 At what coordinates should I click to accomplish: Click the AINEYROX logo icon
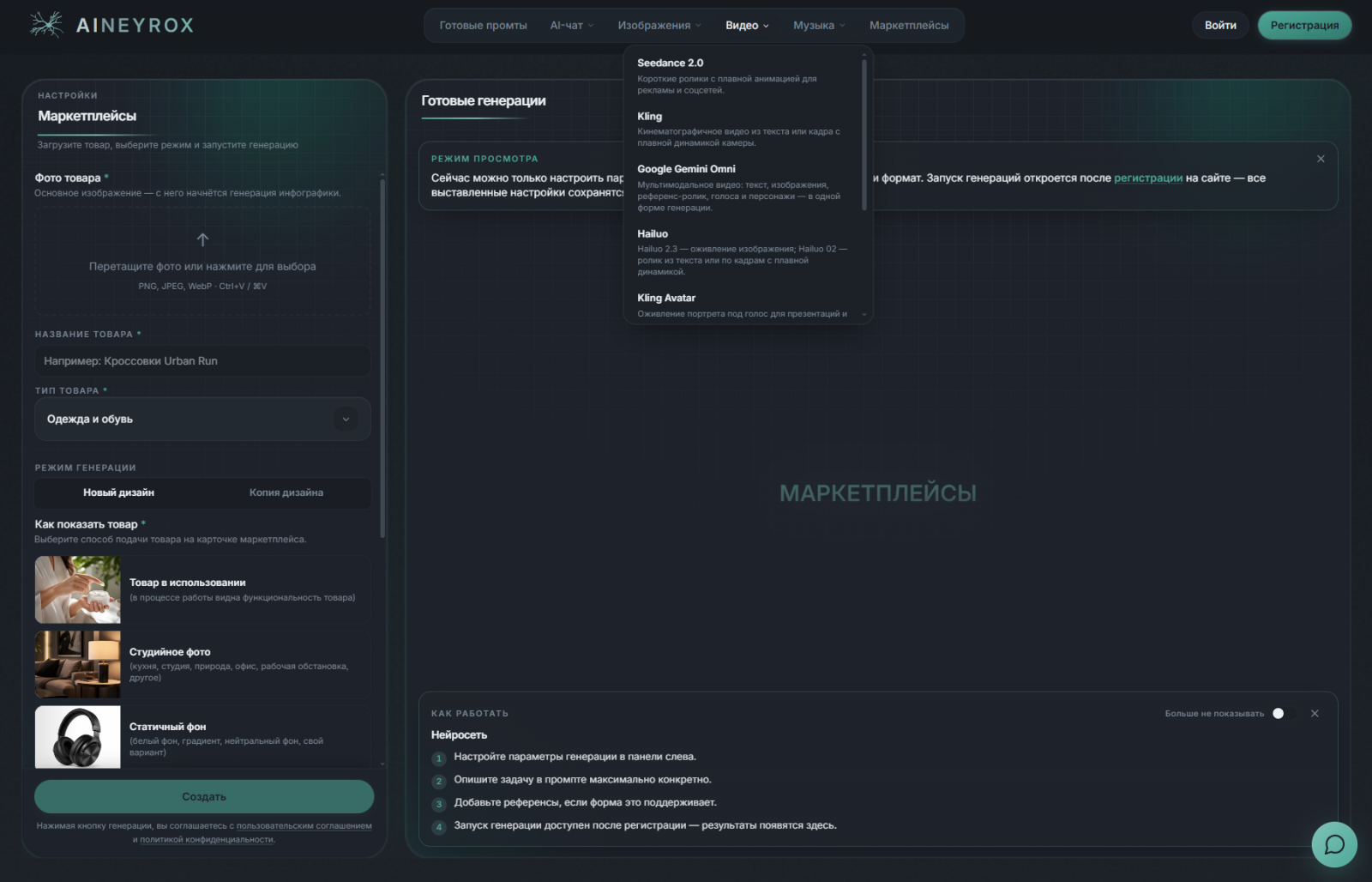[x=46, y=25]
